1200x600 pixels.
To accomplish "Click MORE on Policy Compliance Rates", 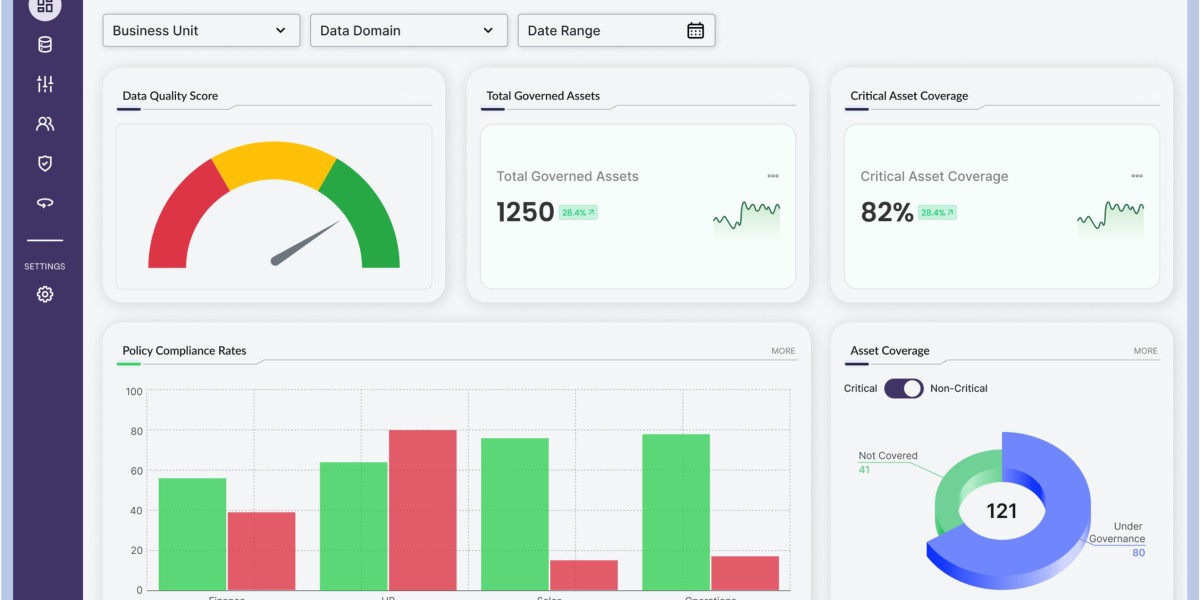I will [x=783, y=351].
